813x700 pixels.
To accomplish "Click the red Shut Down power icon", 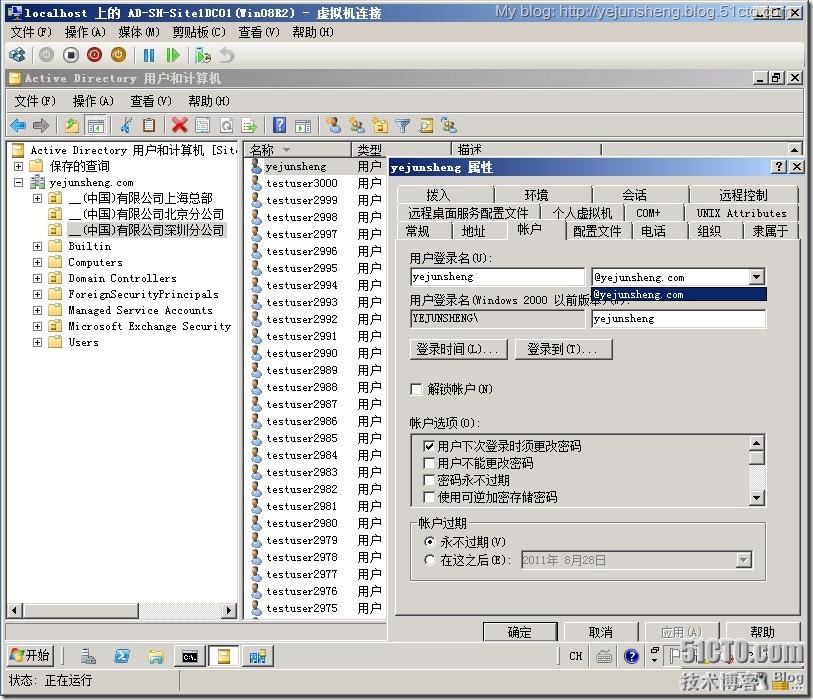I will click(94, 55).
